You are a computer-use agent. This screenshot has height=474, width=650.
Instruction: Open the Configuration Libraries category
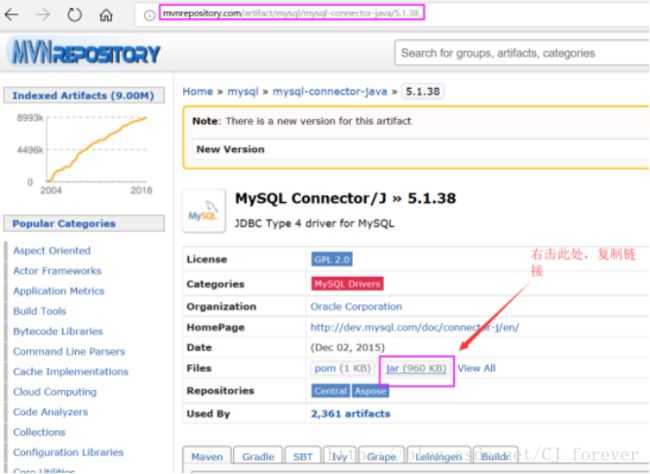coord(68,452)
